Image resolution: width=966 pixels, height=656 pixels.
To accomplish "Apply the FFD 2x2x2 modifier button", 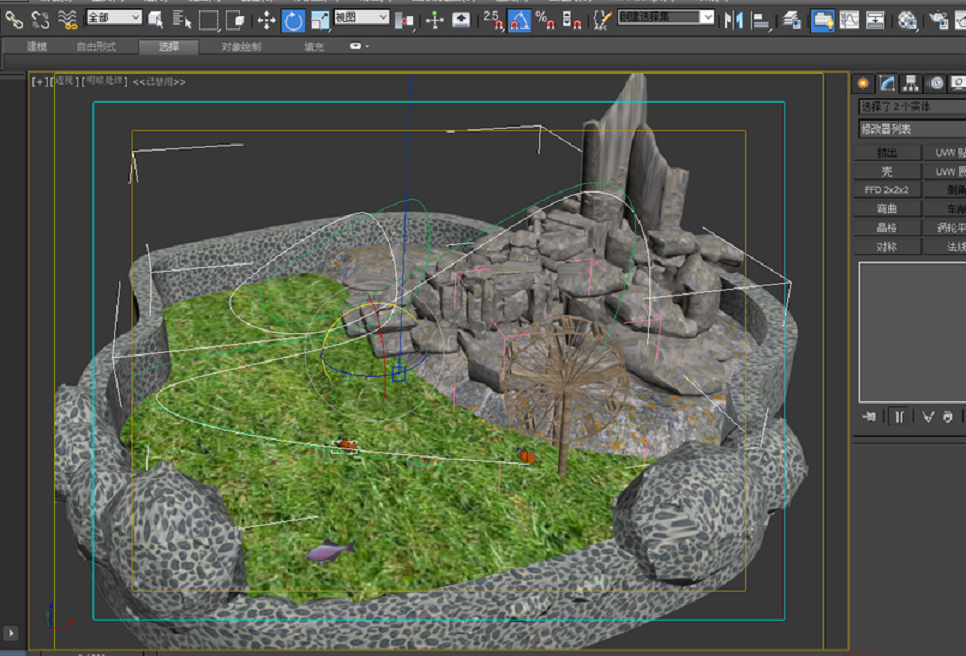I will coord(886,190).
